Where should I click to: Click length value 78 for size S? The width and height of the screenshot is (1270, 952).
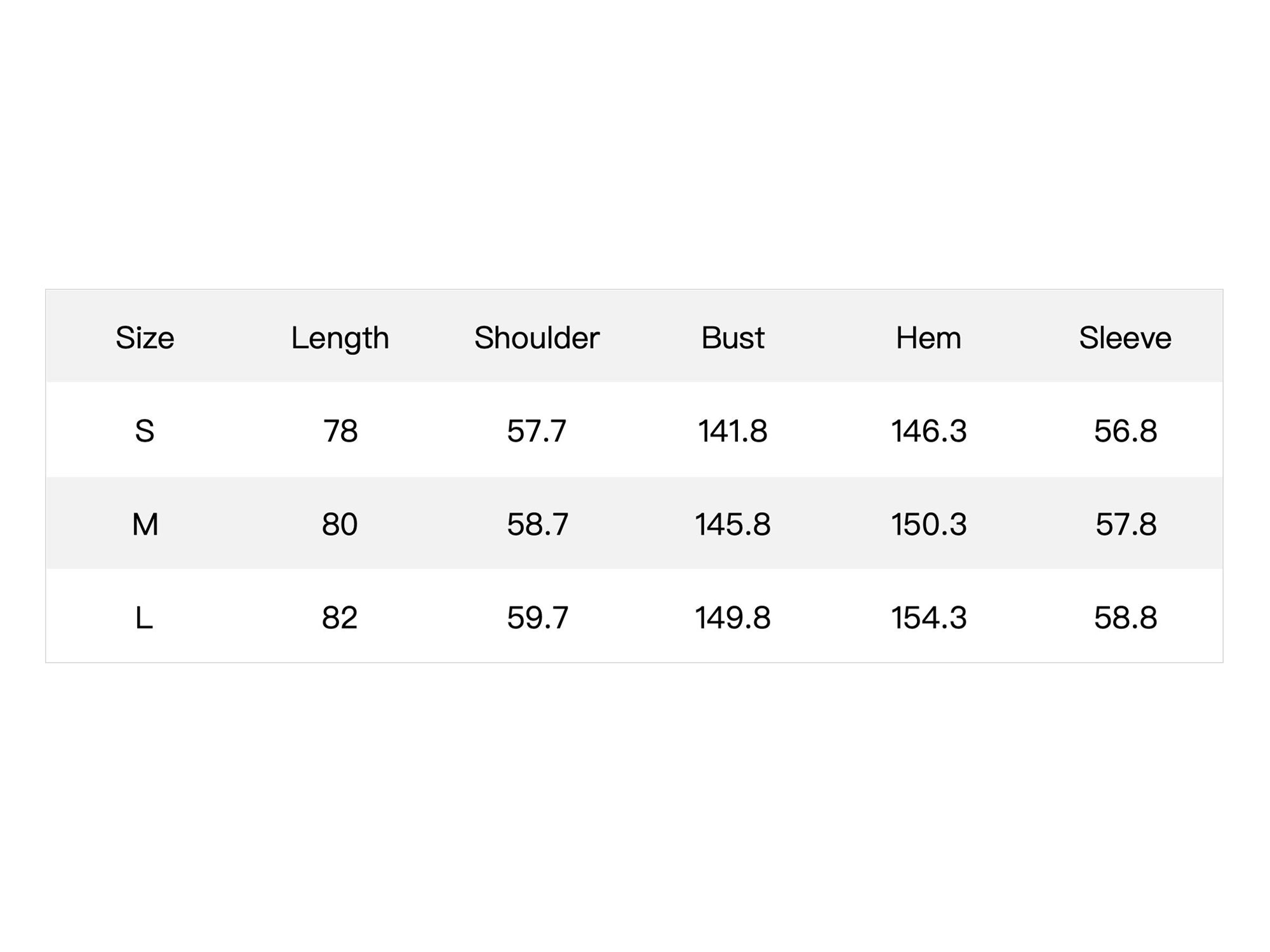340,431
